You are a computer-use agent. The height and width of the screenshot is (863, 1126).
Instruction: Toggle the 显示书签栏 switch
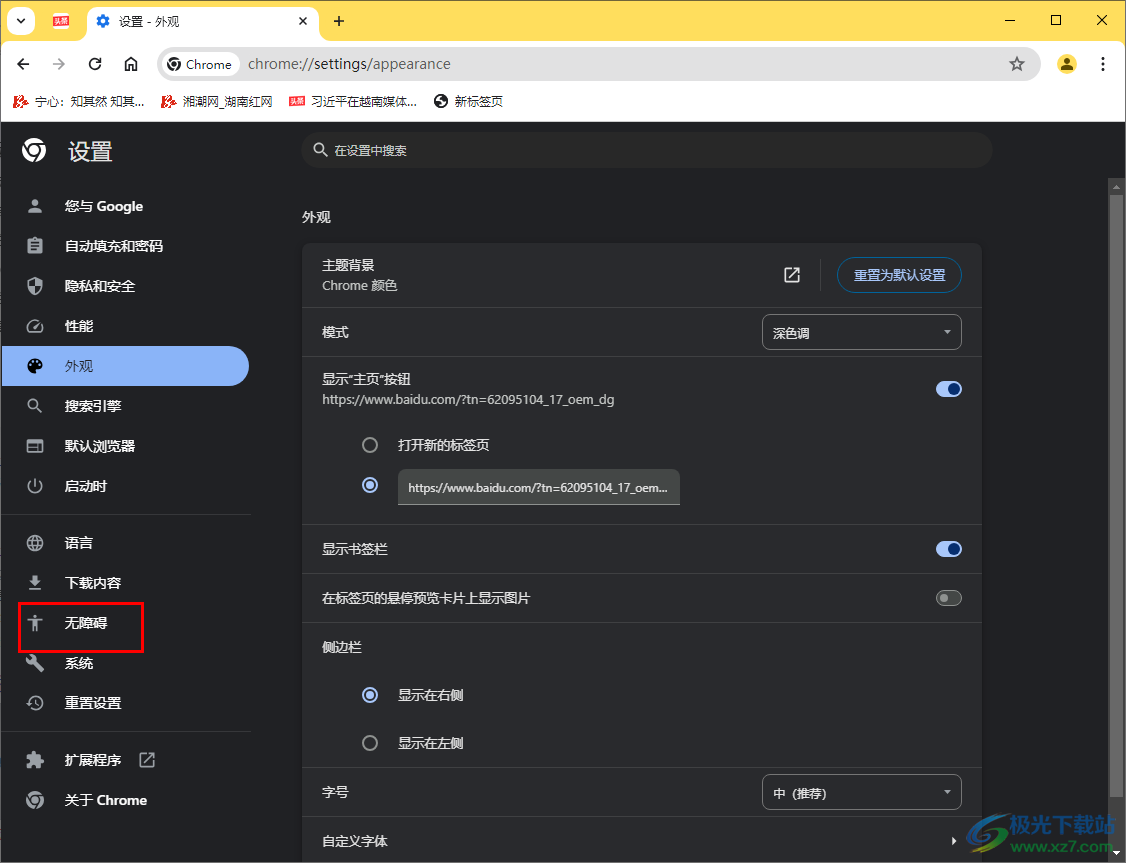click(948, 549)
